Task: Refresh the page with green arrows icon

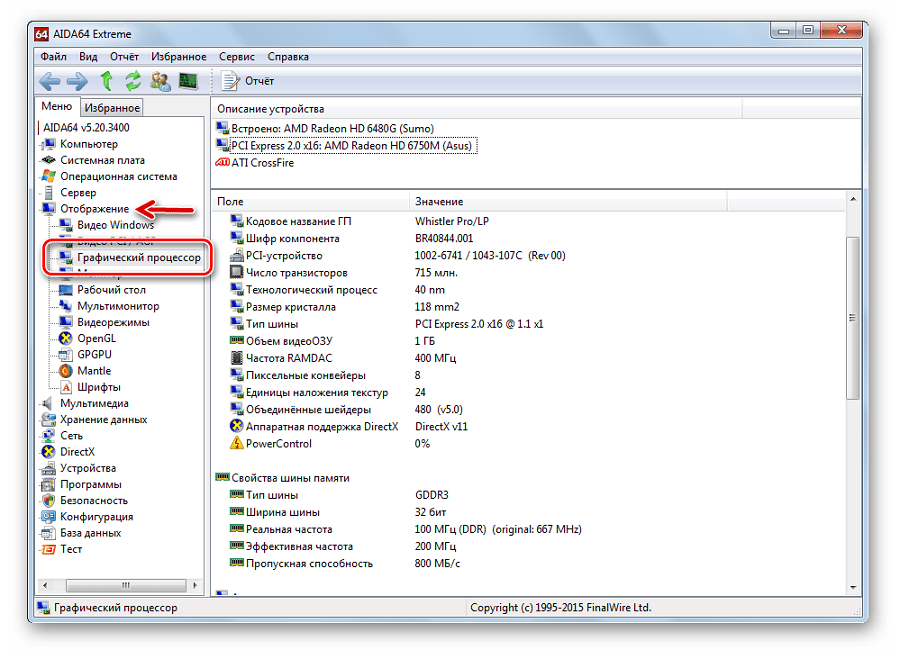Action: [x=132, y=81]
